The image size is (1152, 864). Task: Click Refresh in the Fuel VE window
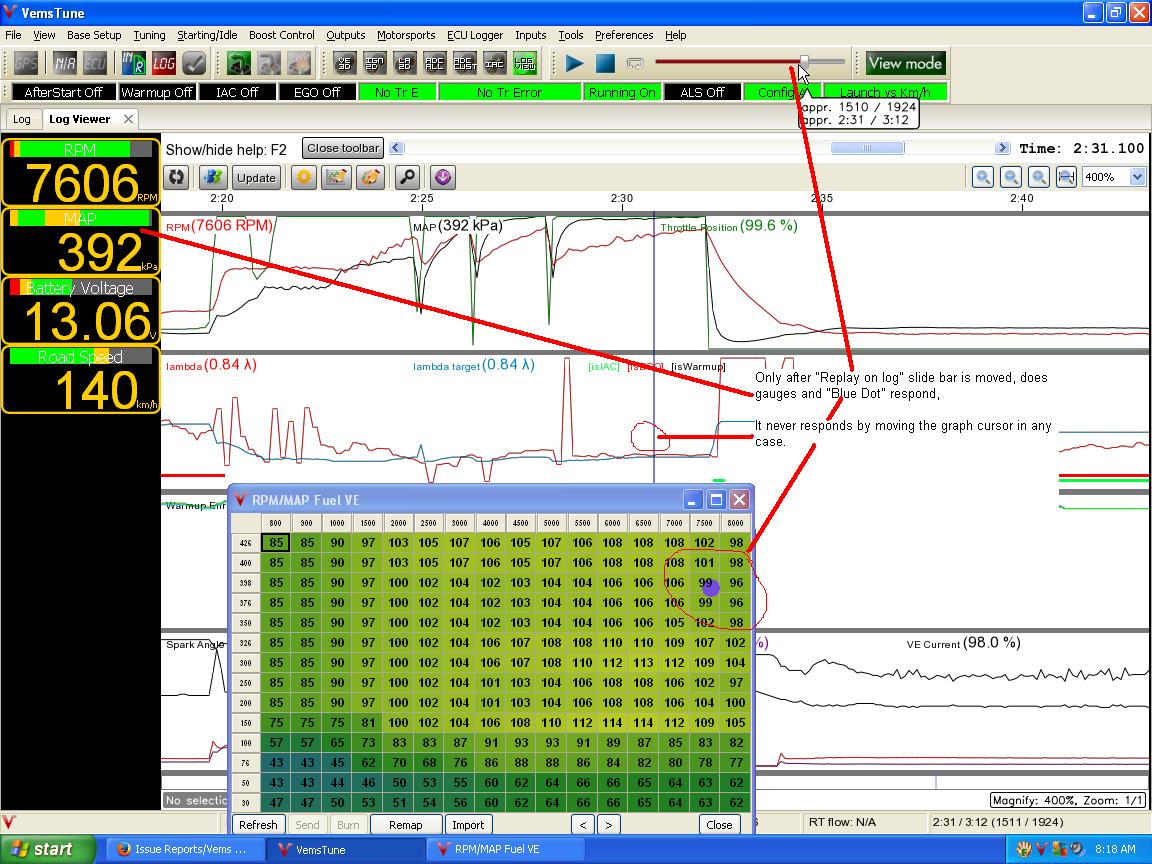pyautogui.click(x=258, y=825)
